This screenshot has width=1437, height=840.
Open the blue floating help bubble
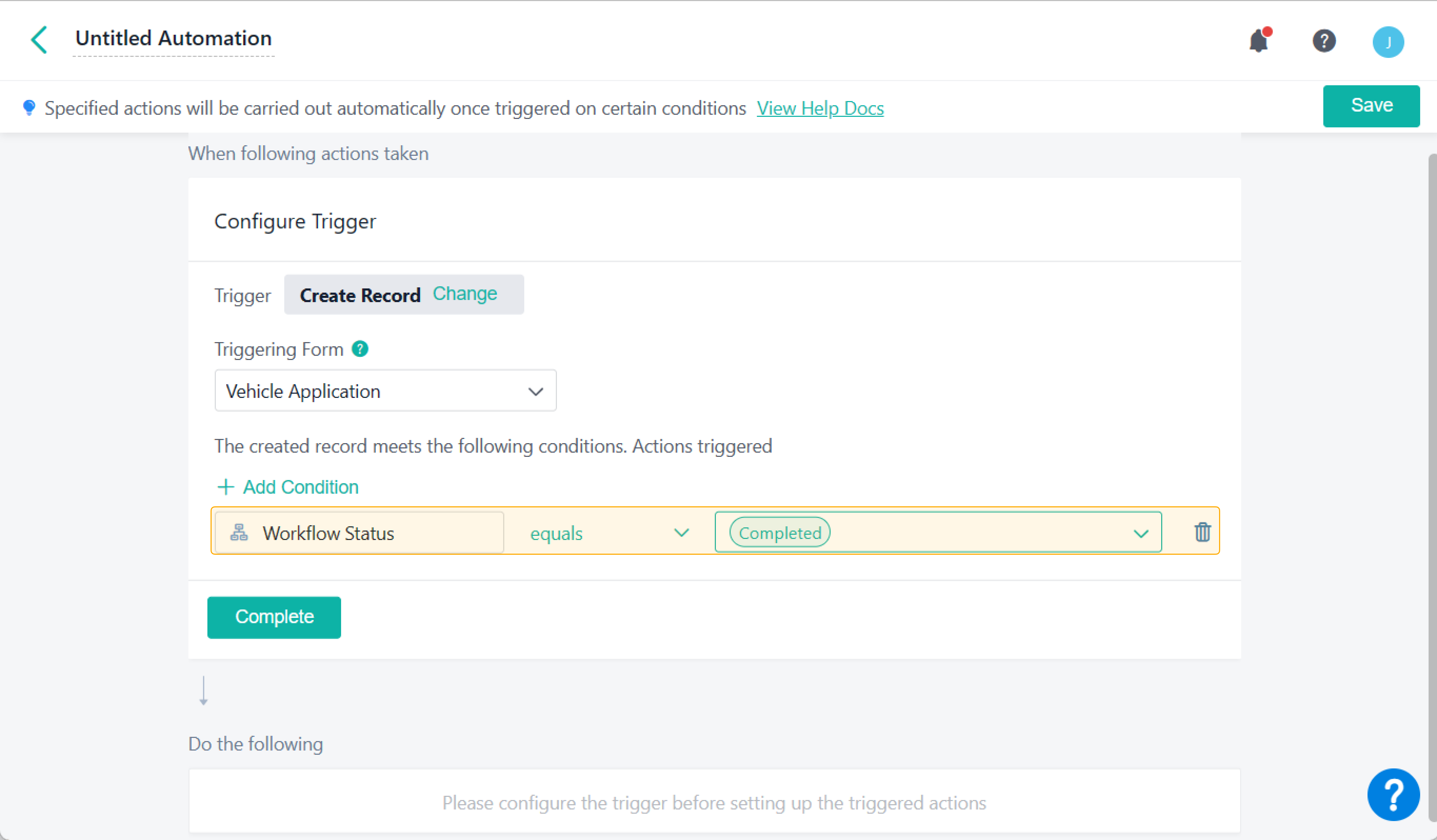point(1393,794)
